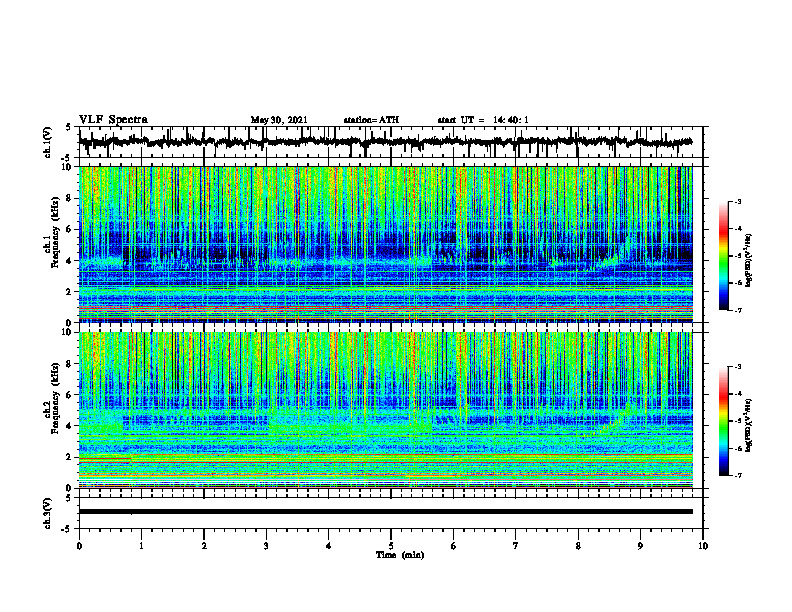
Task: Click the "-3" tick on ch.1 colorbar
Action: (738, 201)
